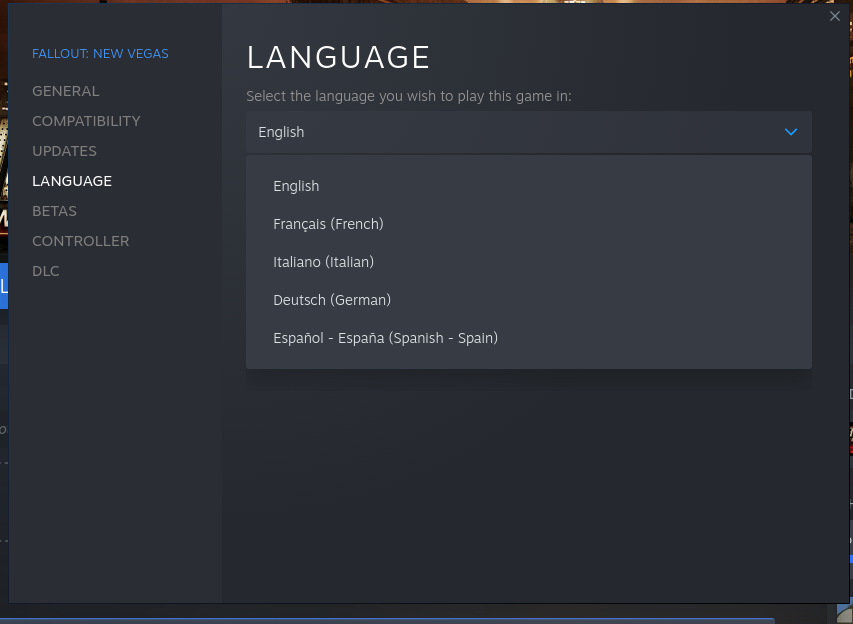Pick Italiano (Italian) from the list
This screenshot has width=853, height=624.
click(529, 262)
